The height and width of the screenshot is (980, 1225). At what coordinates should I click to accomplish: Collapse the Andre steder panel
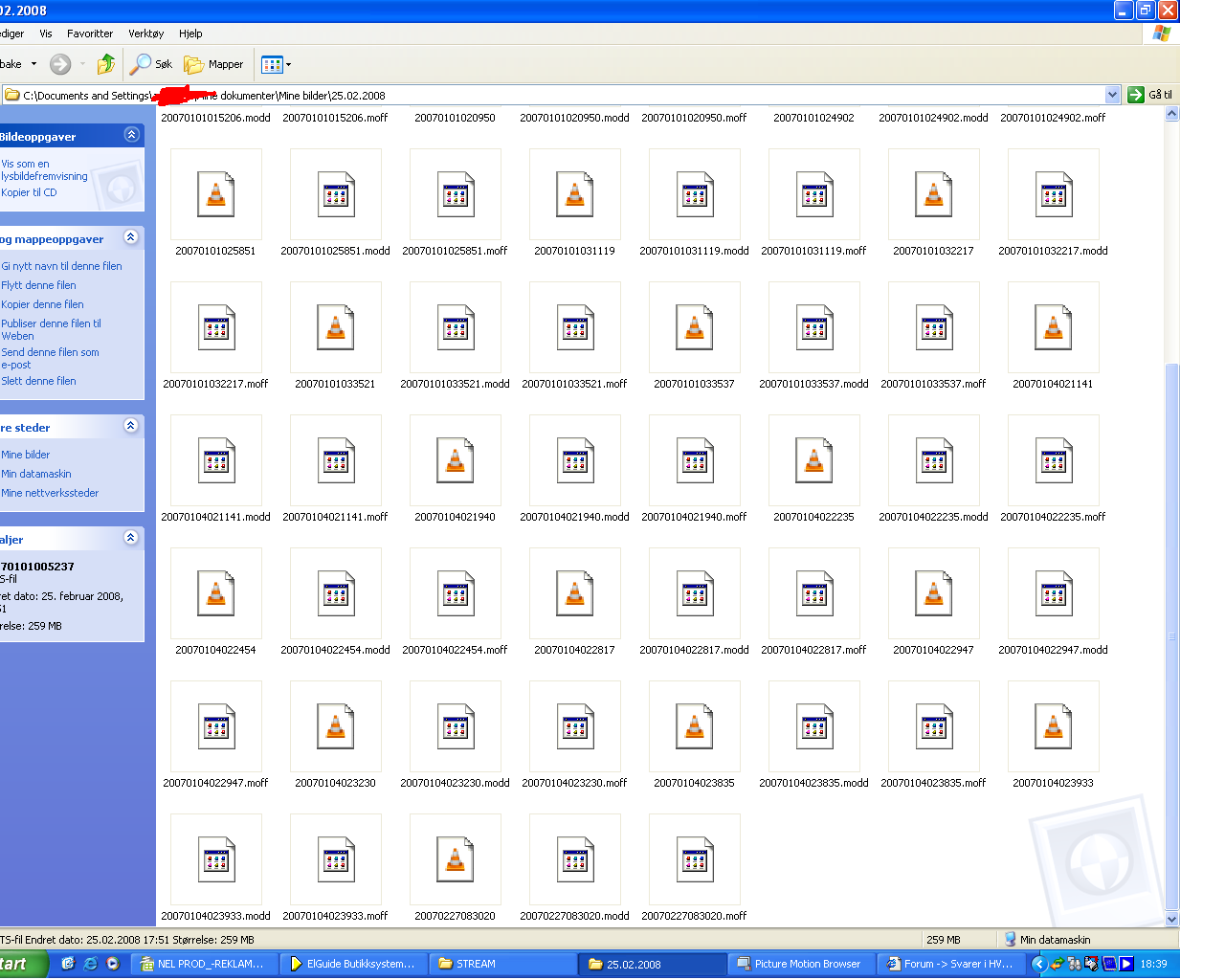pos(131,426)
